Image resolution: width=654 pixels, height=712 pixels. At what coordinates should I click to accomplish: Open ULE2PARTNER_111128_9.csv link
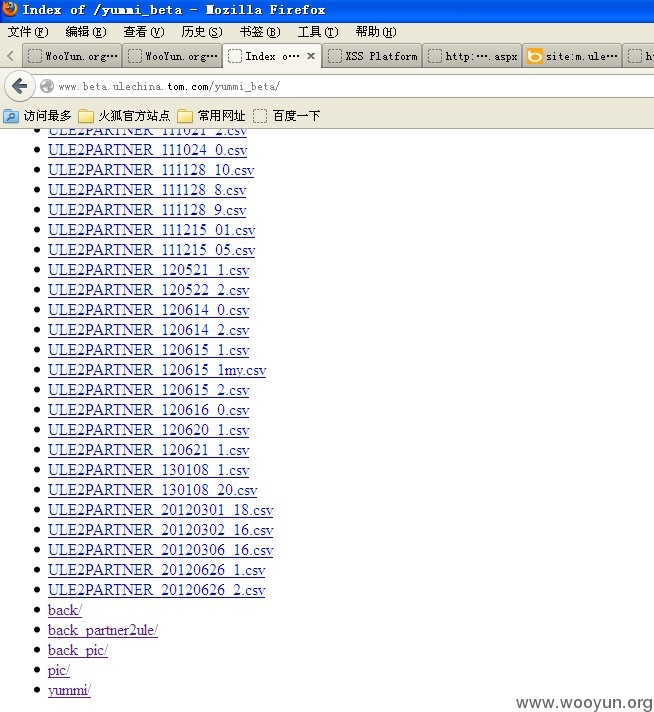pos(147,210)
